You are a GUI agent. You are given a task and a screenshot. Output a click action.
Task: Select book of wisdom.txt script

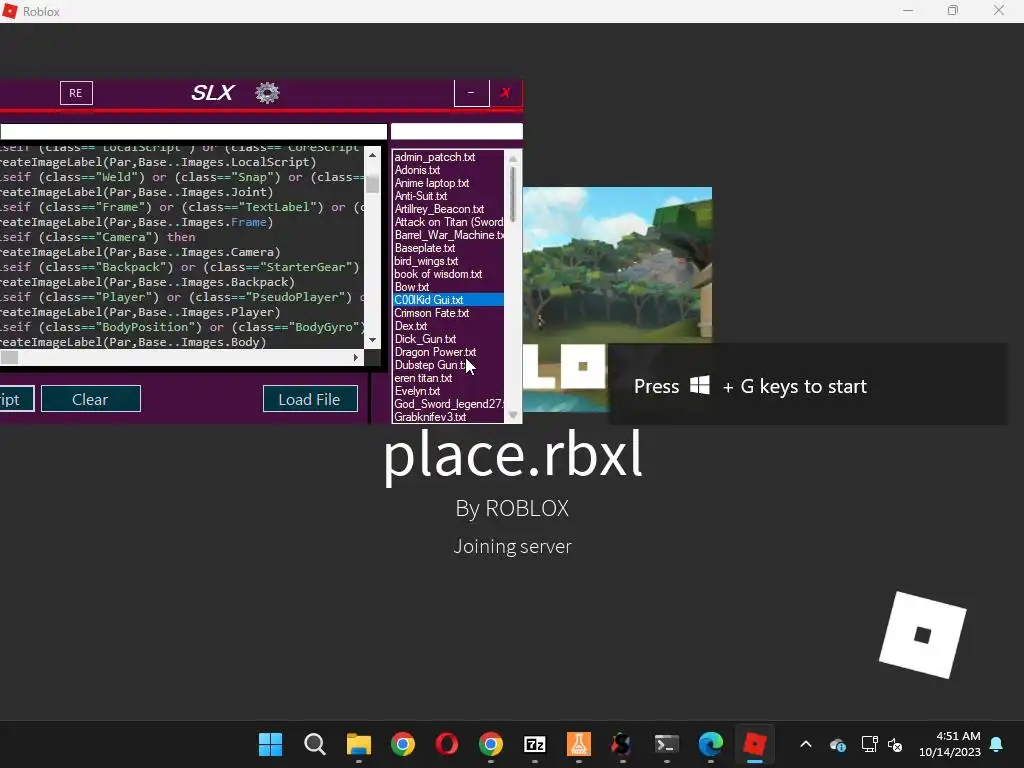[x=438, y=274]
